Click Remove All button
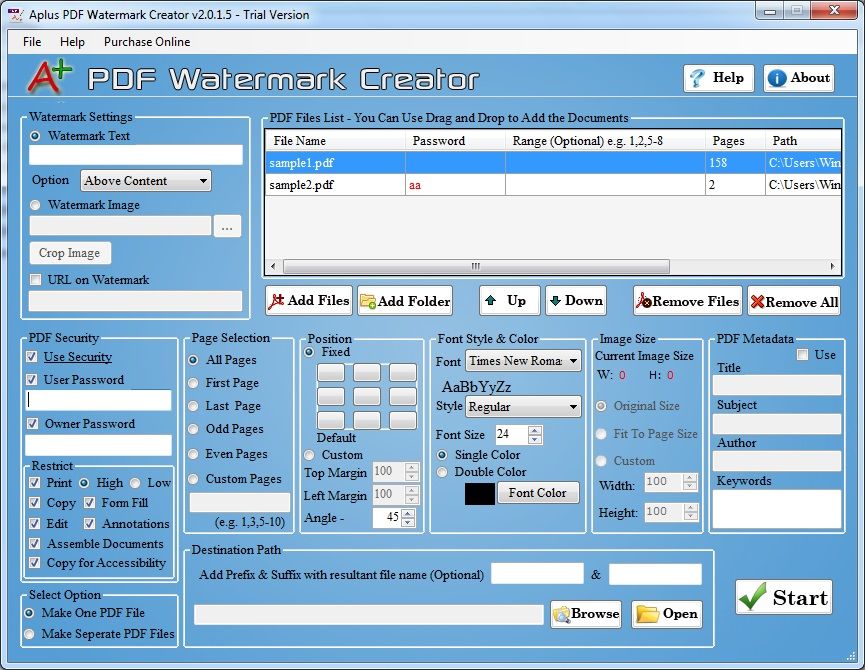This screenshot has width=865, height=670. [794, 301]
